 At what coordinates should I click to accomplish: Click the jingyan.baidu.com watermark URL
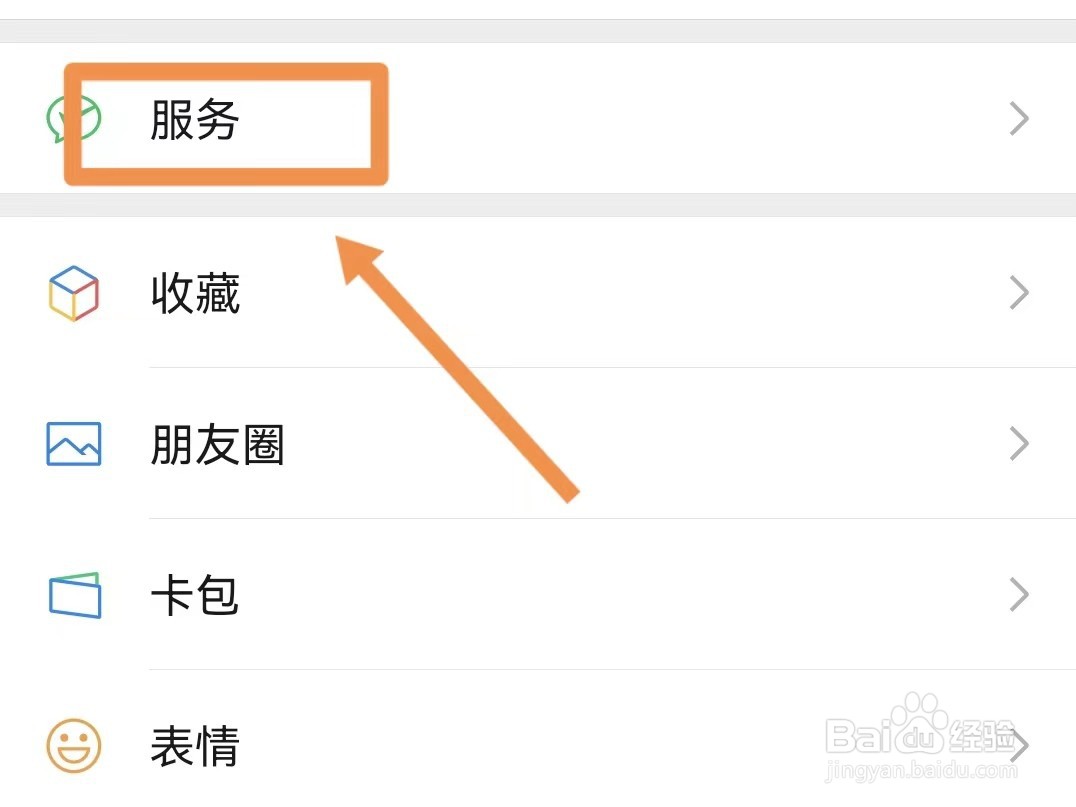920,773
